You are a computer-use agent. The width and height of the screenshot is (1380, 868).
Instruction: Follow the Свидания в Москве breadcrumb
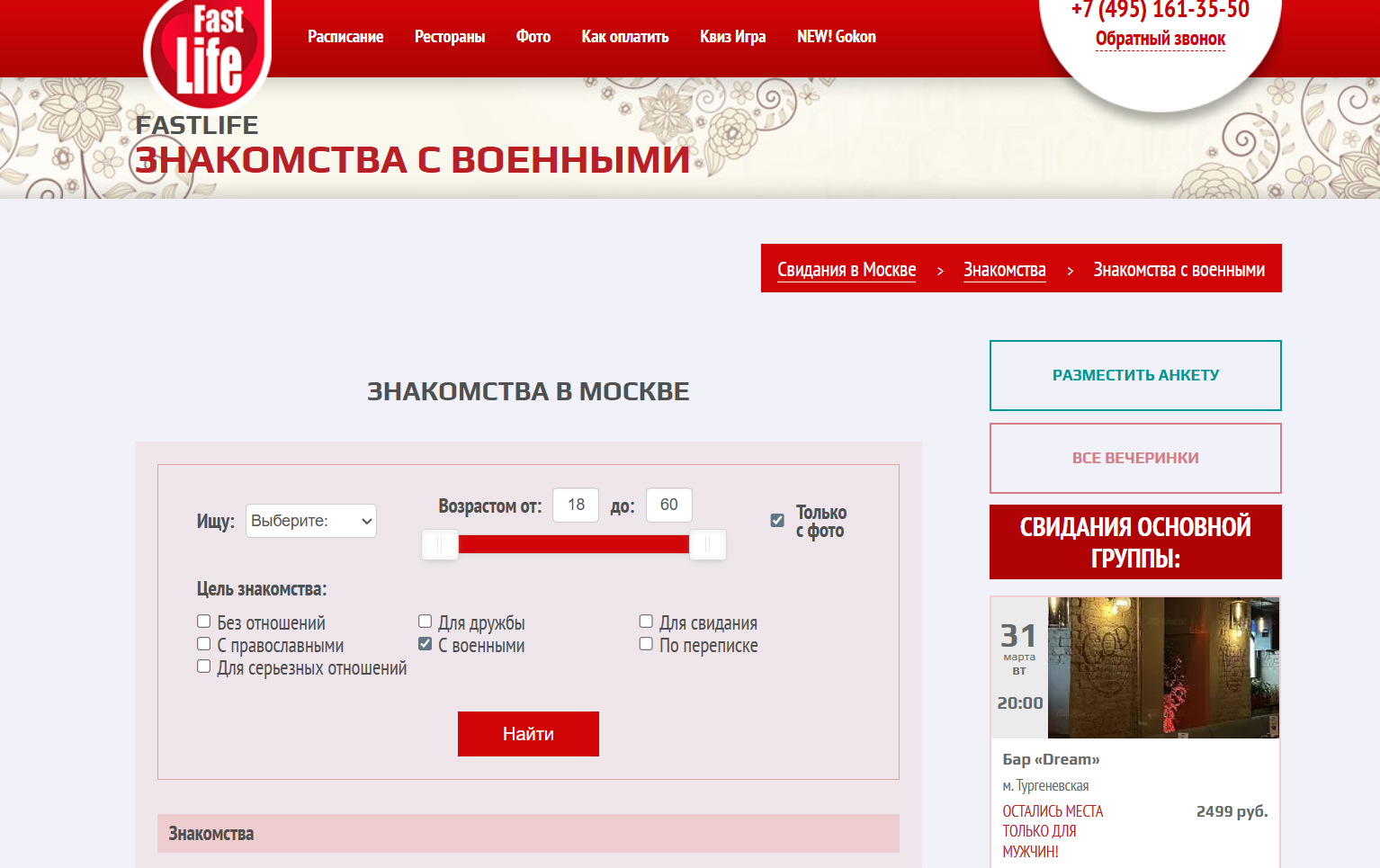coord(847,270)
